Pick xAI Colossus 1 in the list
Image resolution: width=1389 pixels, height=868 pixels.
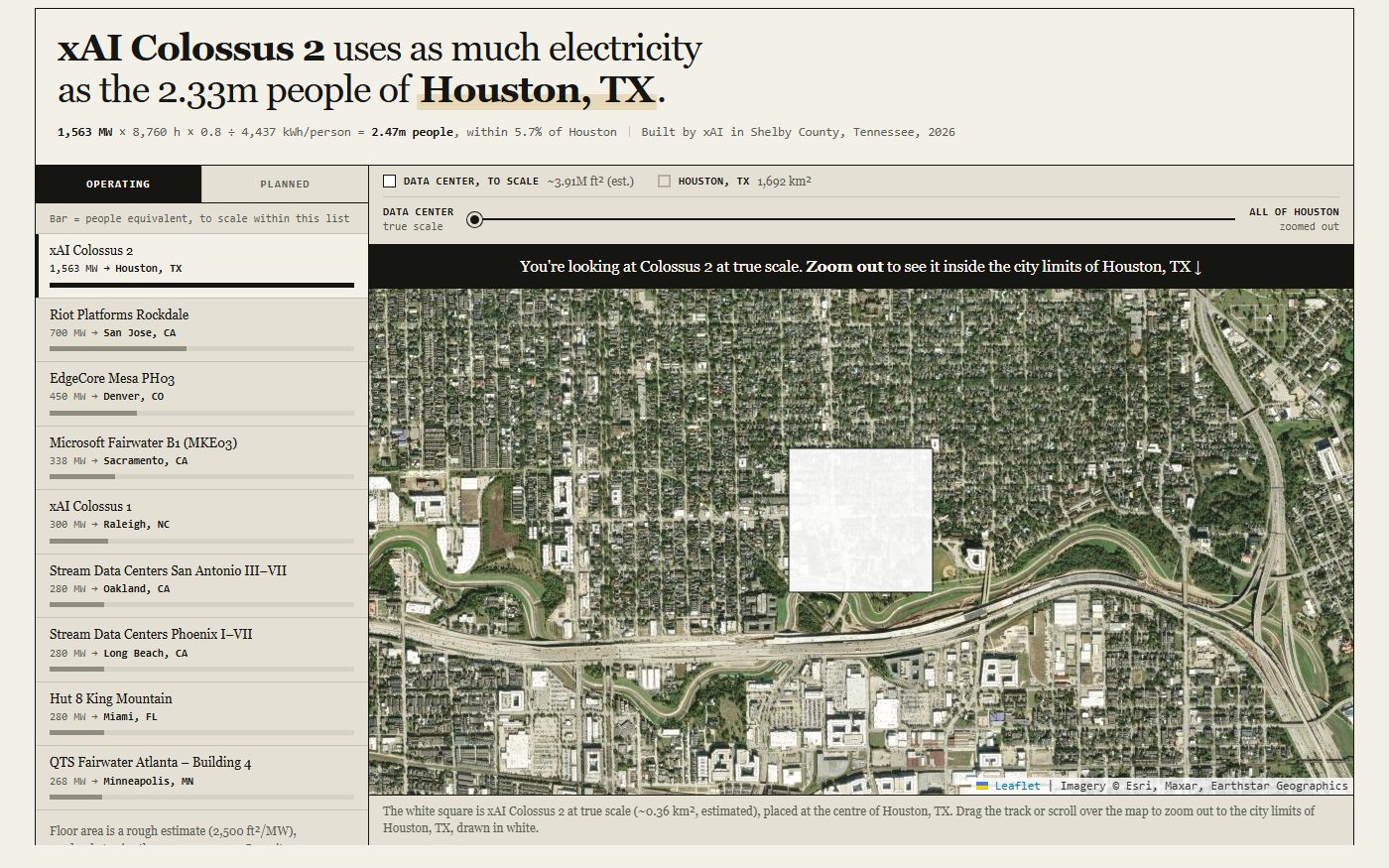(x=202, y=522)
